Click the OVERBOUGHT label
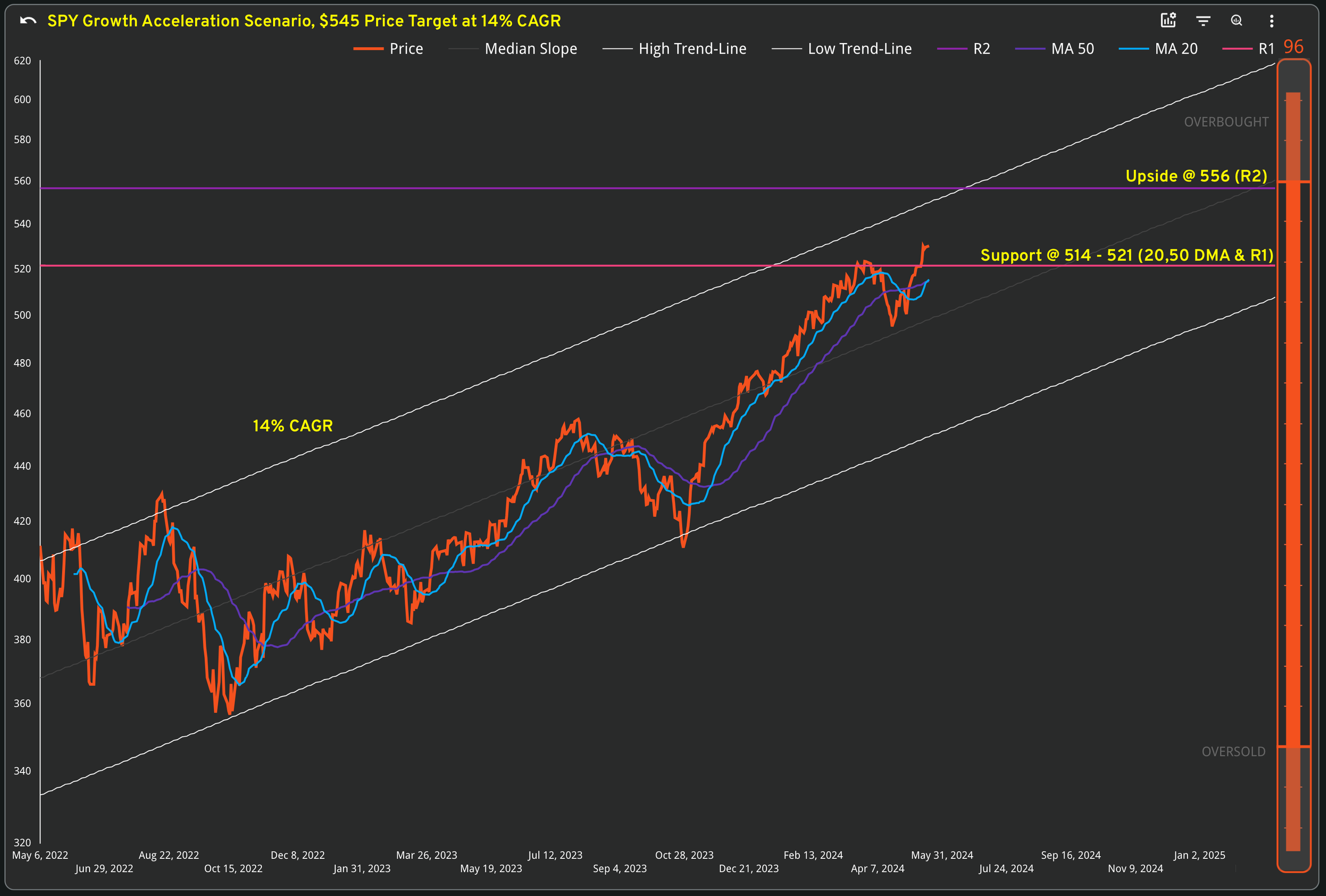This screenshot has width=1326, height=896. coord(1226,122)
